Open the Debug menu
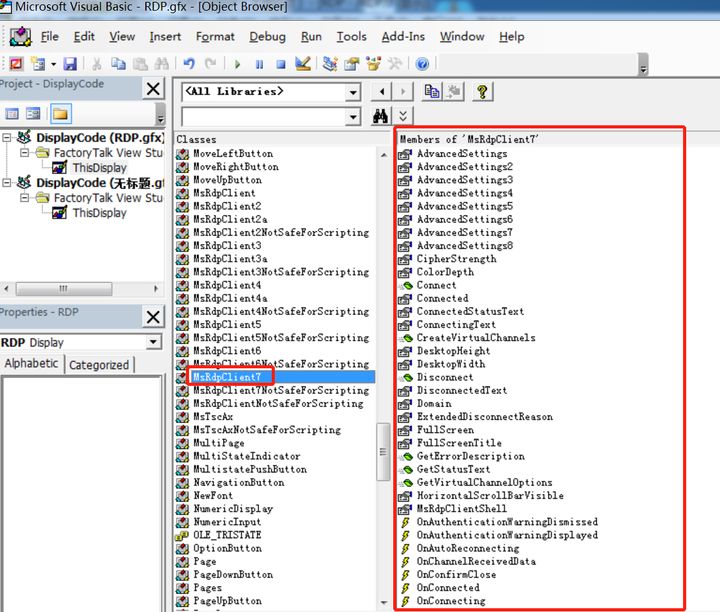This screenshot has width=720, height=612. point(267,36)
